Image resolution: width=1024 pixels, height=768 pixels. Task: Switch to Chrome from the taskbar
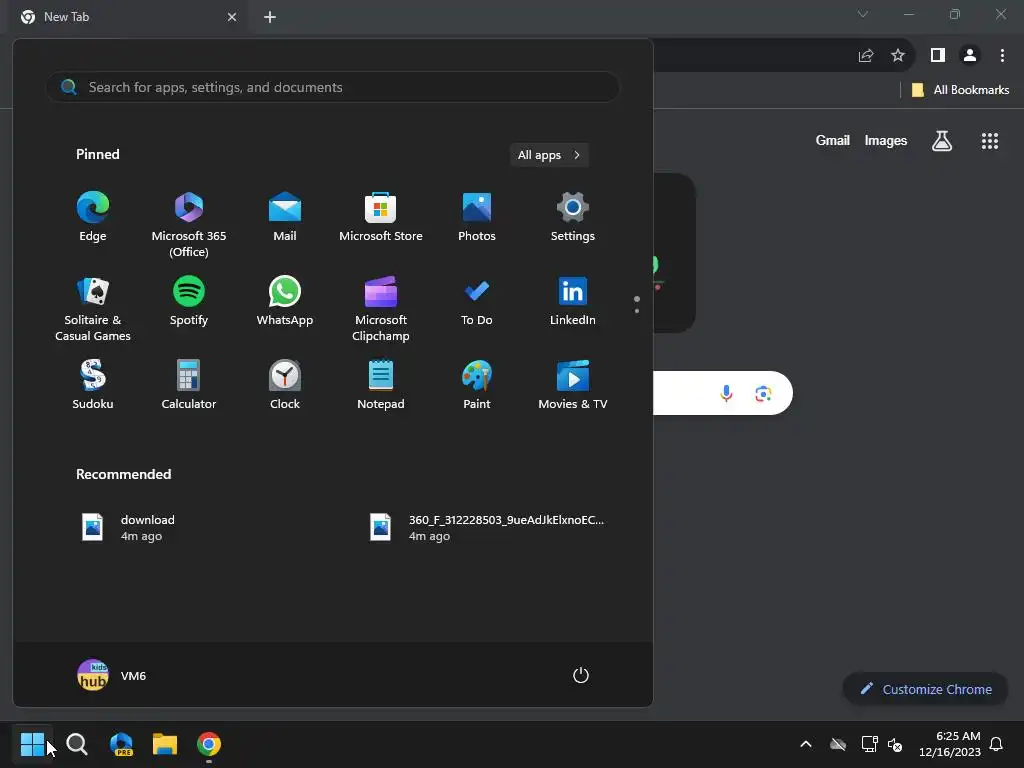[209, 744]
